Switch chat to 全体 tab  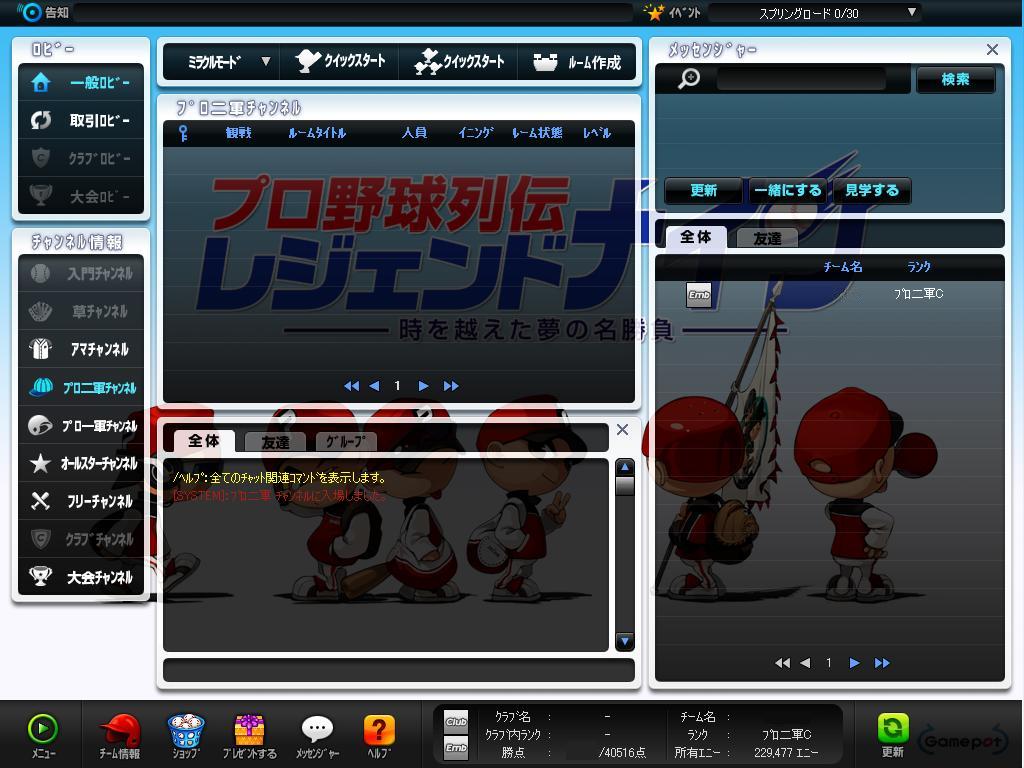click(x=204, y=441)
